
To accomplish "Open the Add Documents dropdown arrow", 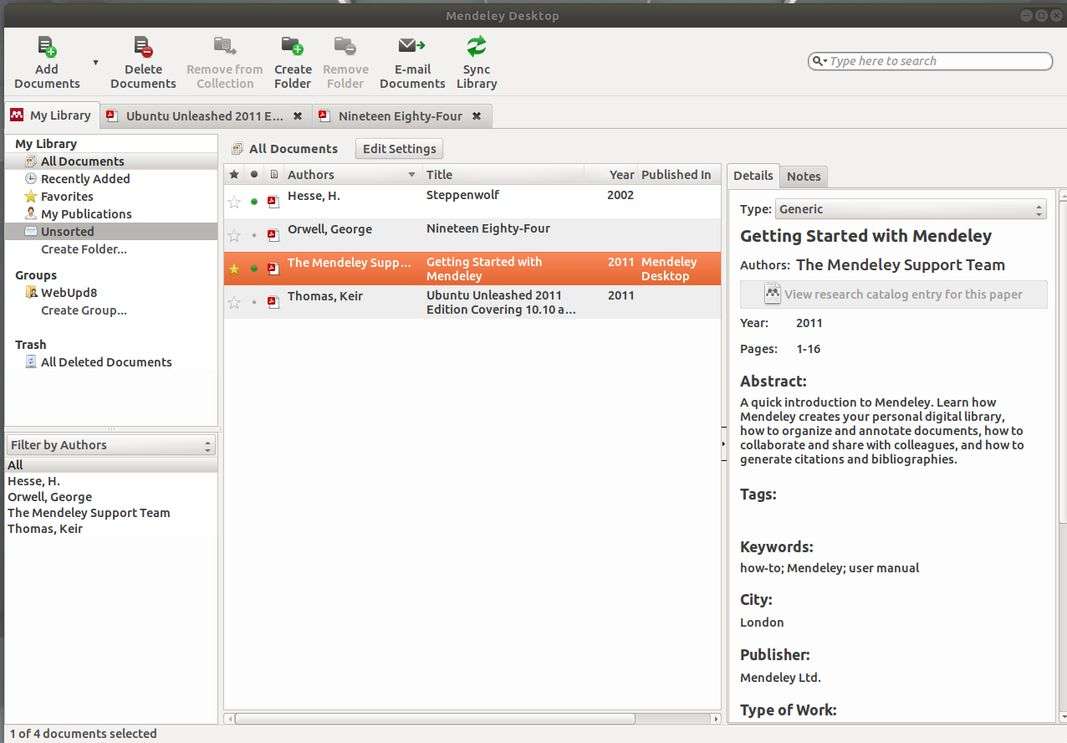I will point(96,63).
